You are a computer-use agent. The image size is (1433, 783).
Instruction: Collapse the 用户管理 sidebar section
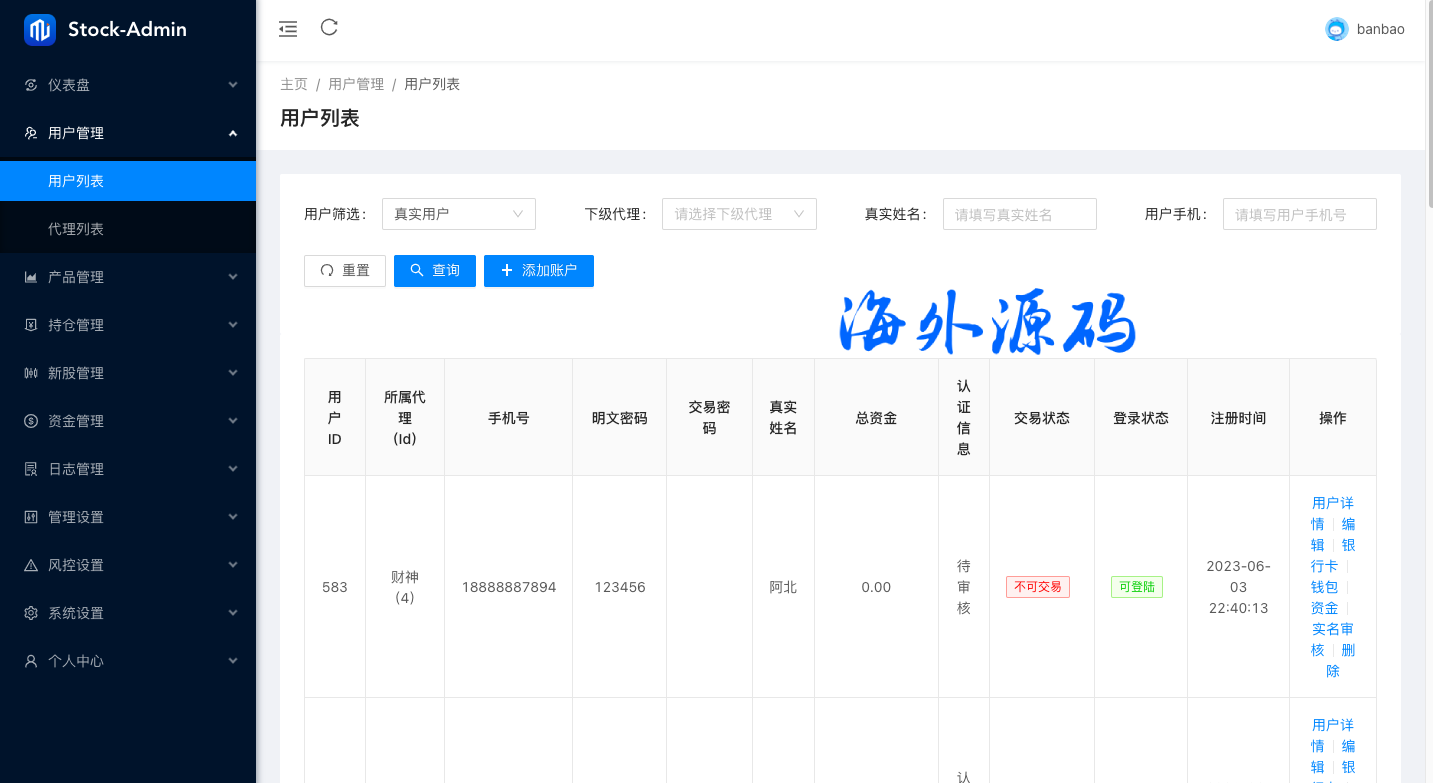click(128, 133)
